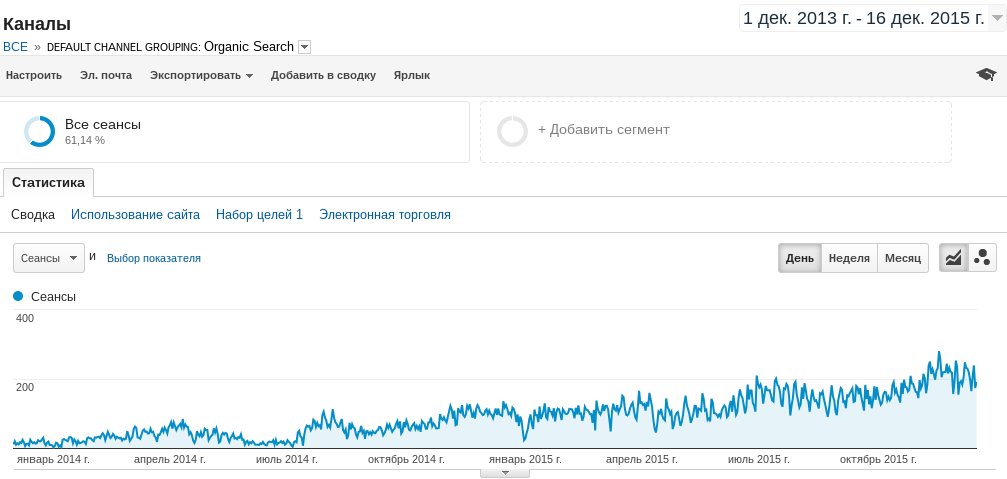This screenshot has height=479, width=1007.
Task: Open the date range picker dropdown
Action: (x=996, y=19)
